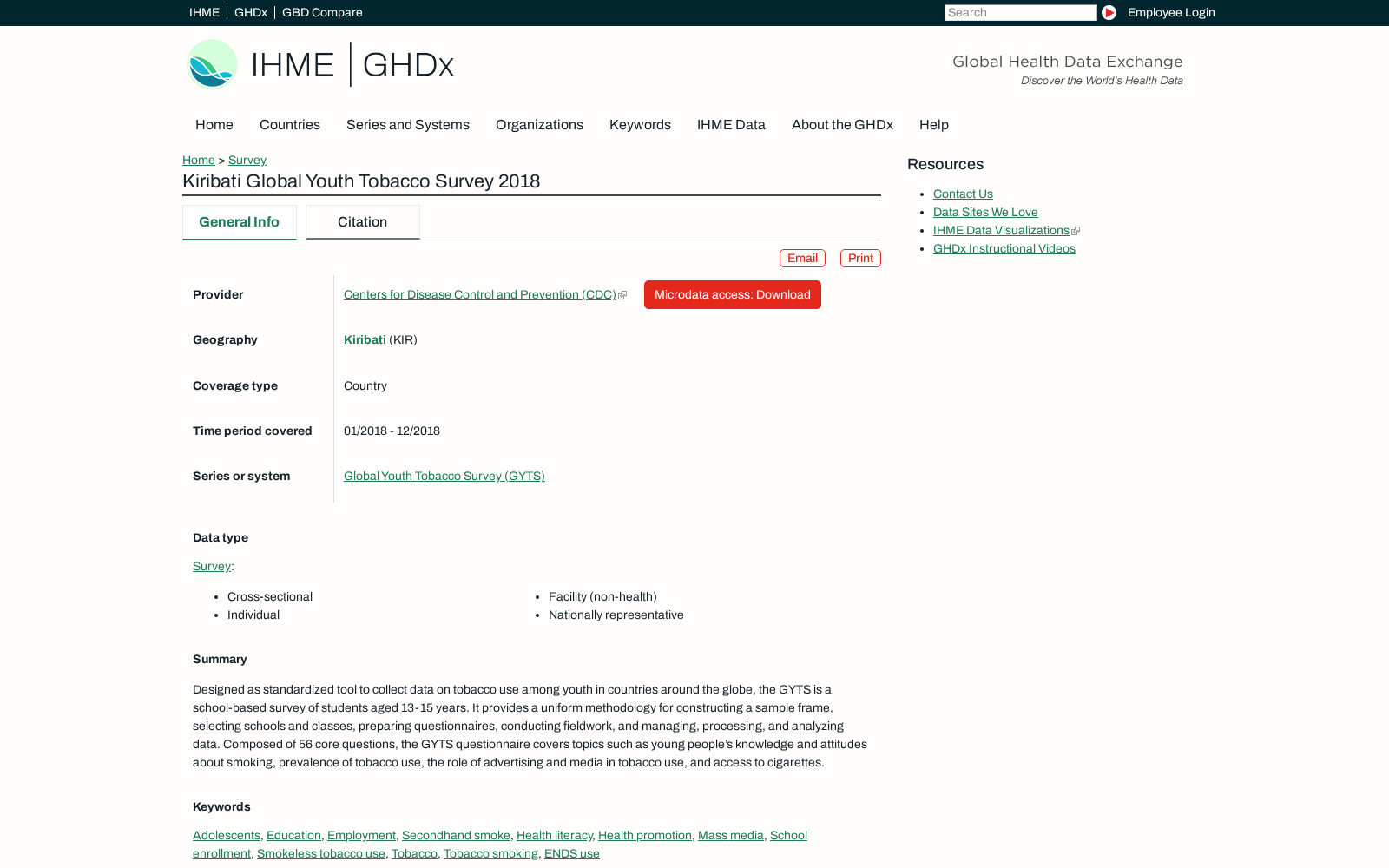Screen dimensions: 1389x868
Task: Click the Employment keyword link
Action: 361,836
